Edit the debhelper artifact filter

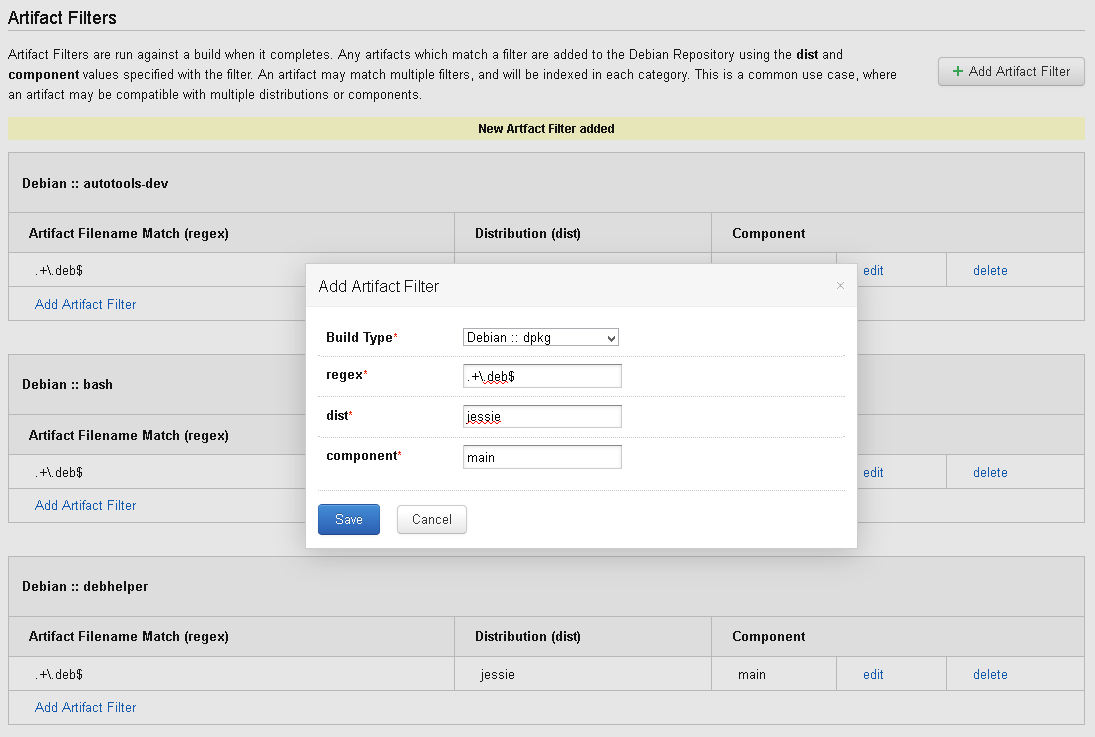pos(873,674)
